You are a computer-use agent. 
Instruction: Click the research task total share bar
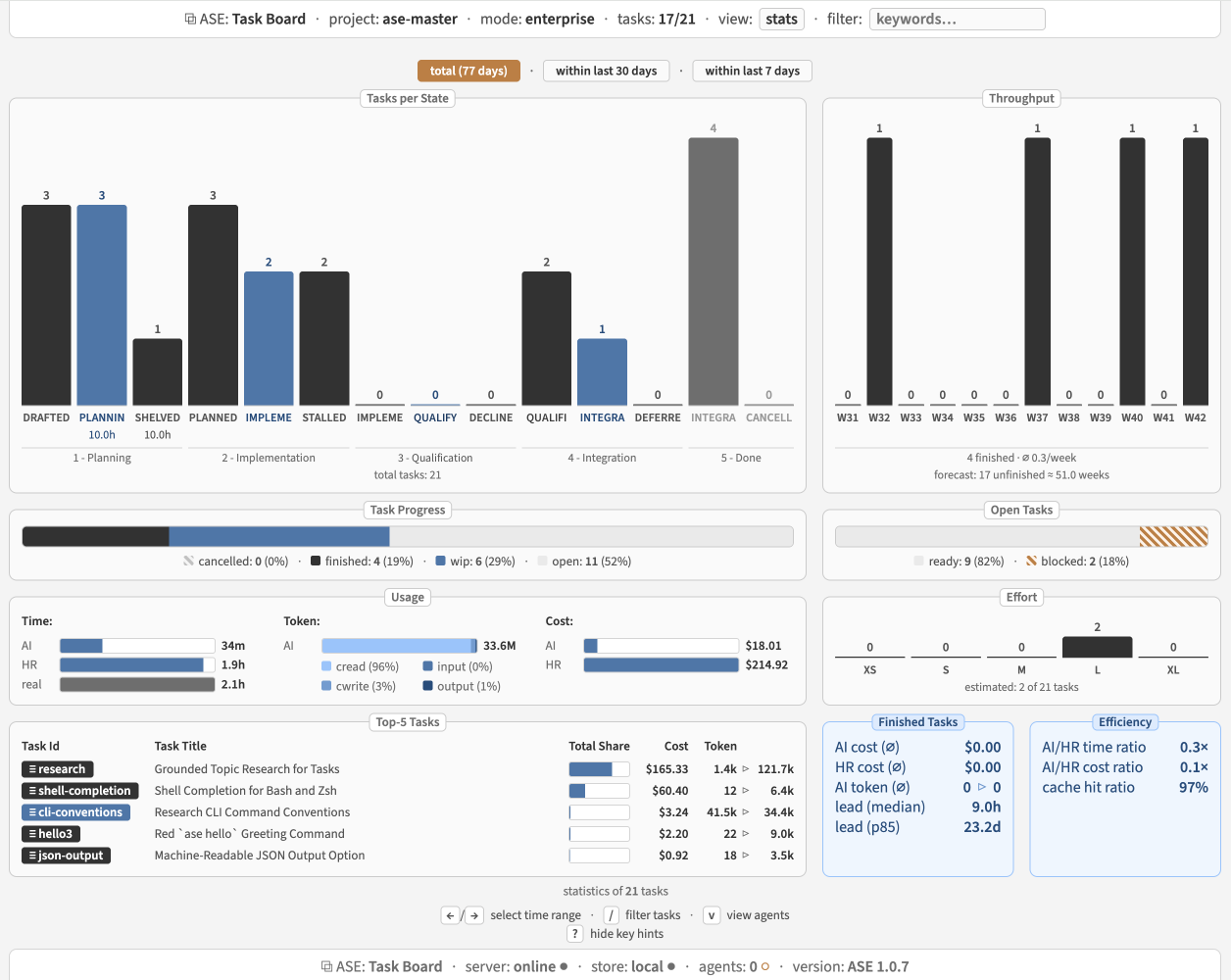599,769
